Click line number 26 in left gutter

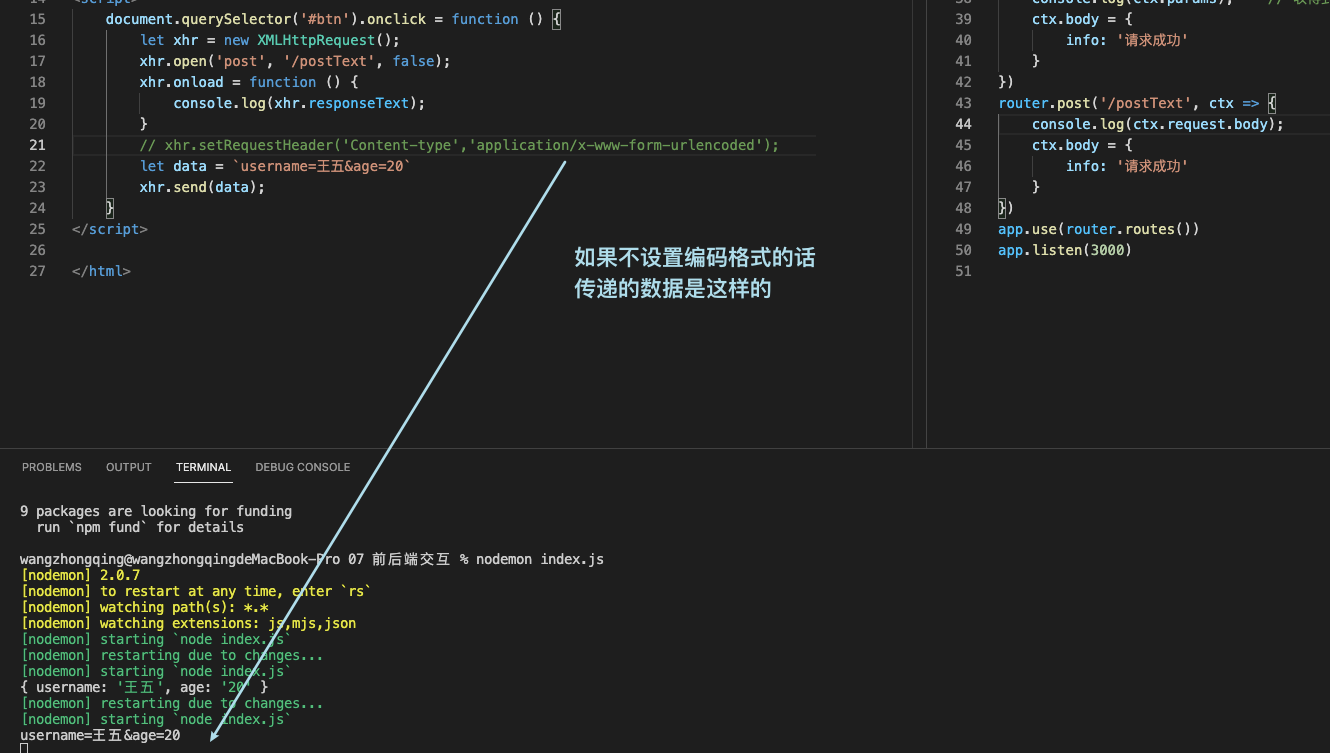(x=37, y=250)
